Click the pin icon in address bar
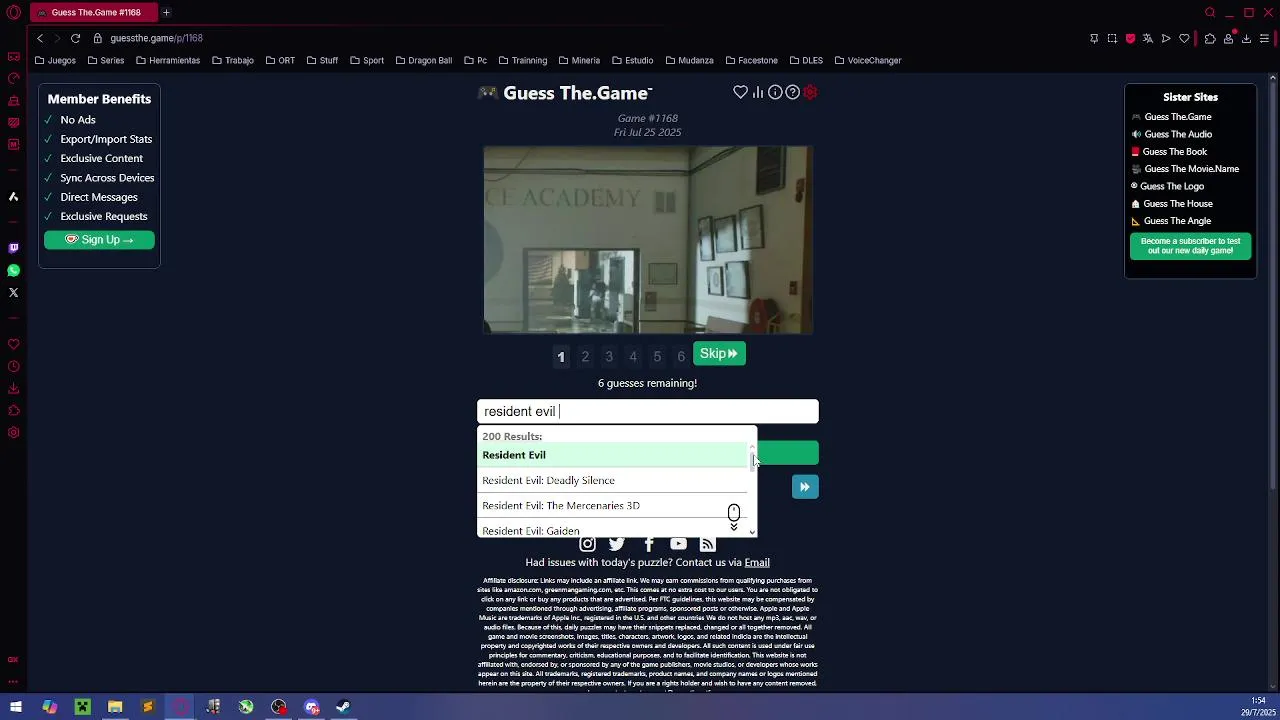The height and width of the screenshot is (720, 1280). pos(1094,38)
